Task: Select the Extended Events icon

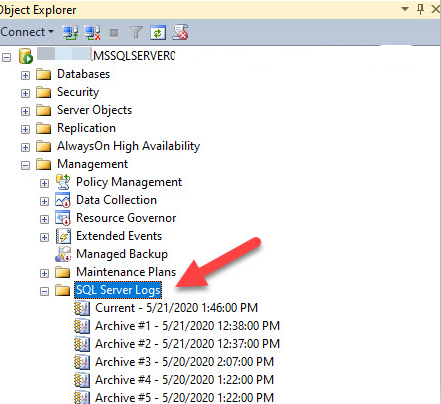Action: pyautogui.click(x=63, y=236)
